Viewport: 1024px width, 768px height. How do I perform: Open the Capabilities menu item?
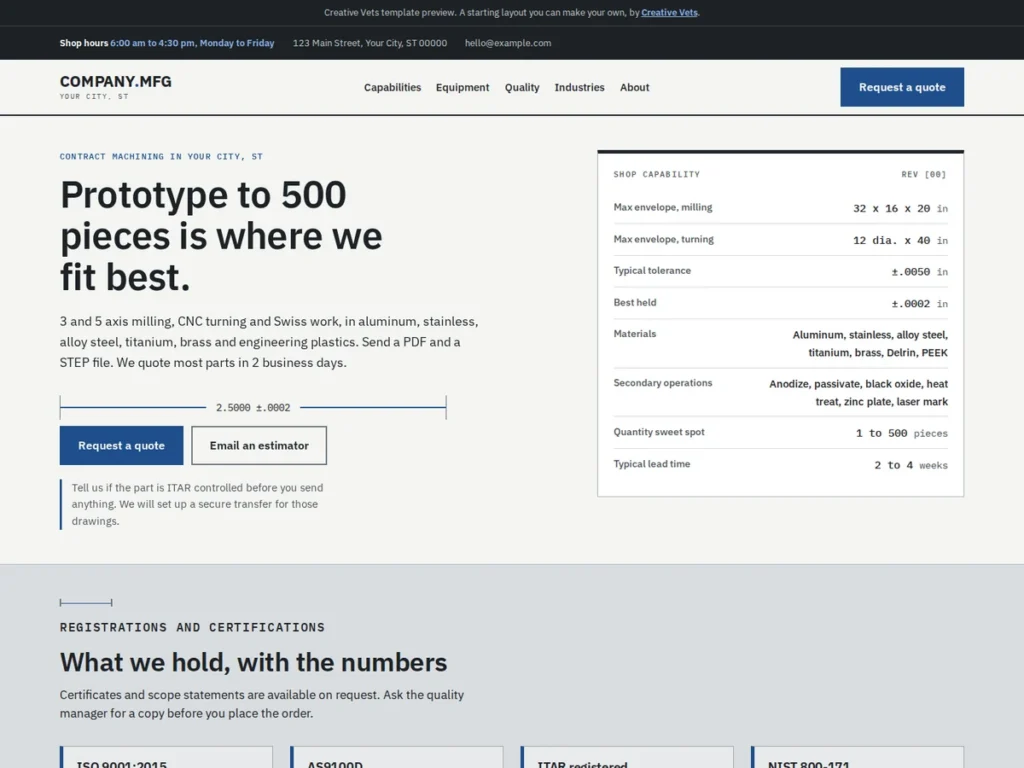[x=392, y=88]
